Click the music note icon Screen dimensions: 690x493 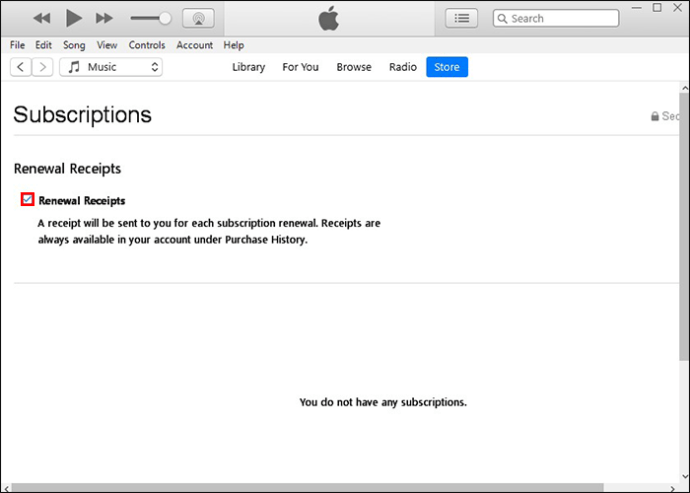pyautogui.click(x=74, y=67)
